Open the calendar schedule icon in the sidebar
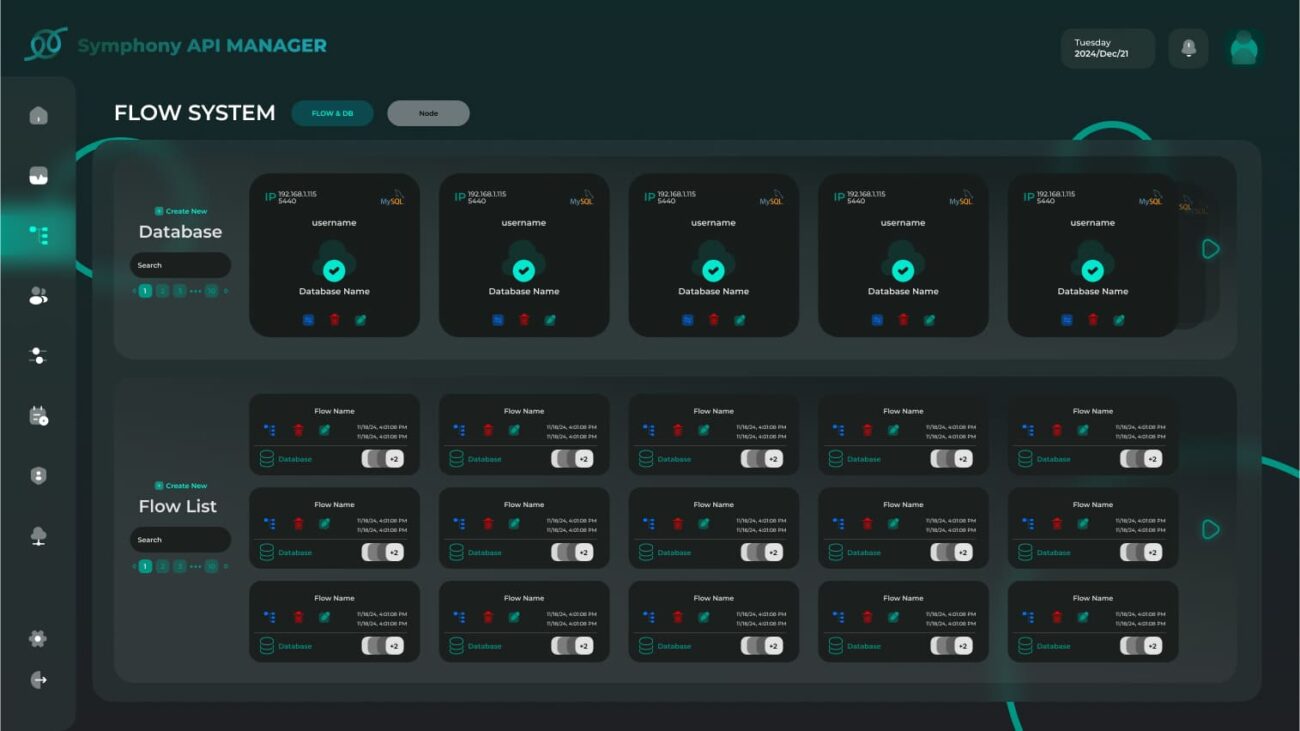 pyautogui.click(x=38, y=416)
